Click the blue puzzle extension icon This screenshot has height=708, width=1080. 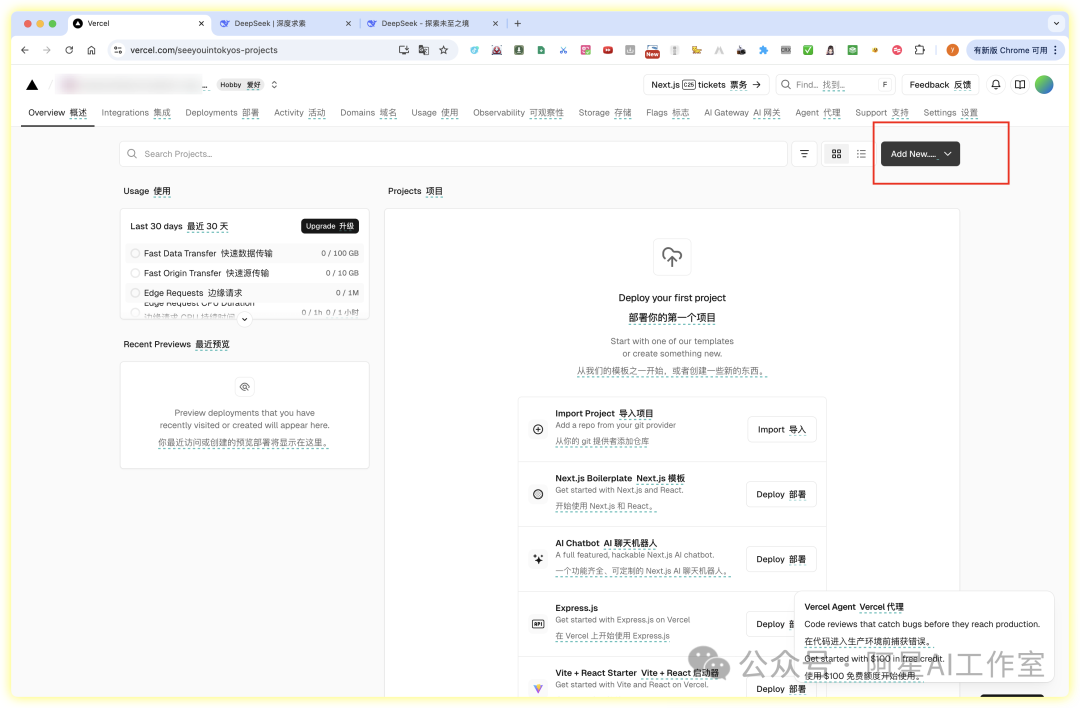click(763, 50)
